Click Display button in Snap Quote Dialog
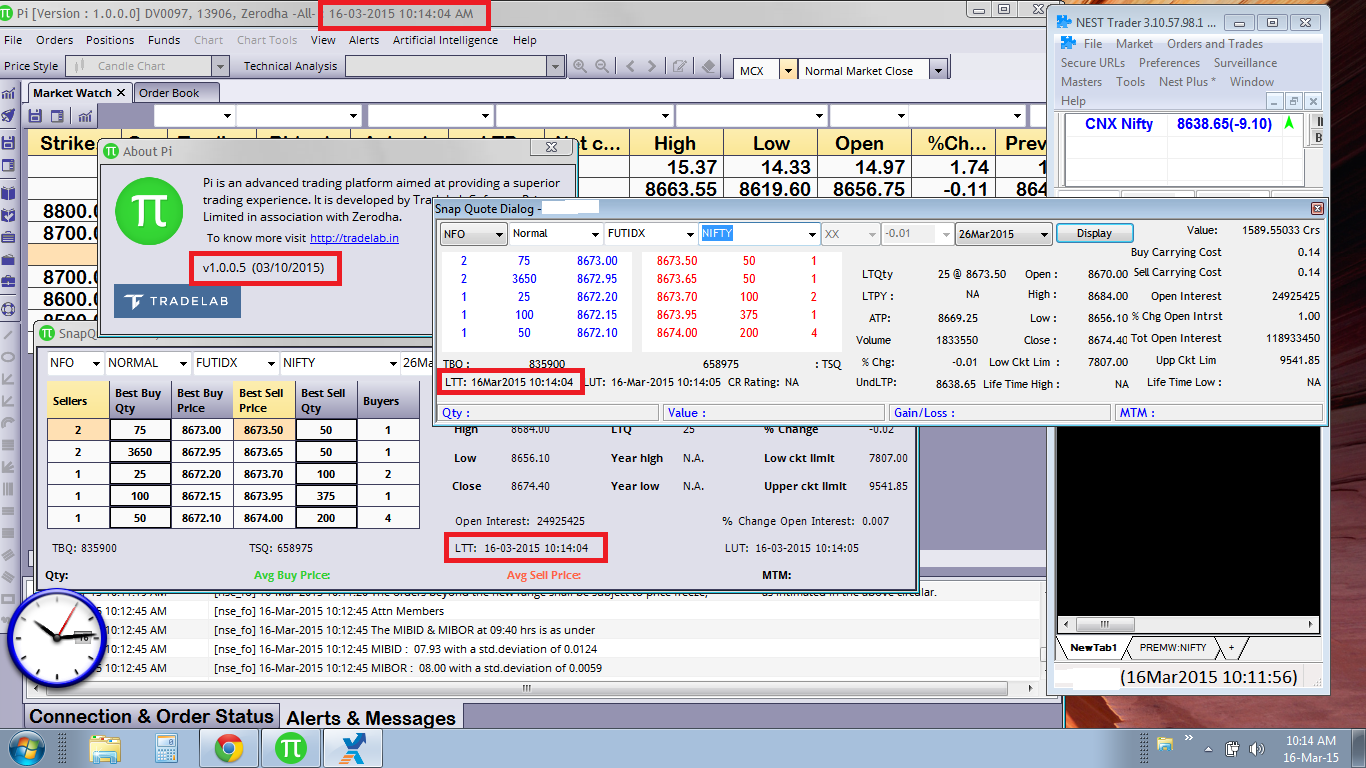Screen dimensions: 1366x768 (1094, 233)
